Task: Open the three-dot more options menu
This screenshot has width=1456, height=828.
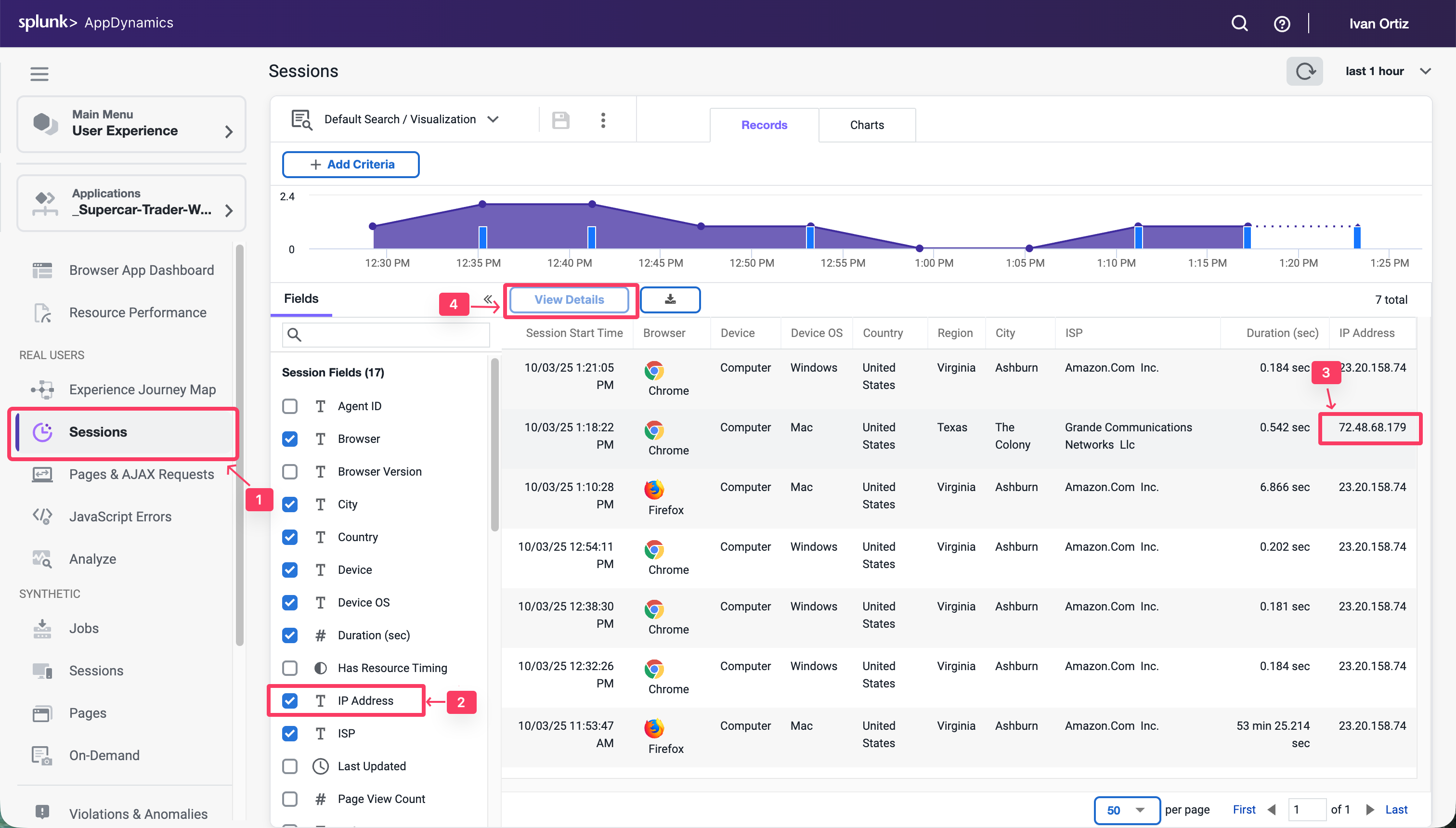Action: click(603, 120)
